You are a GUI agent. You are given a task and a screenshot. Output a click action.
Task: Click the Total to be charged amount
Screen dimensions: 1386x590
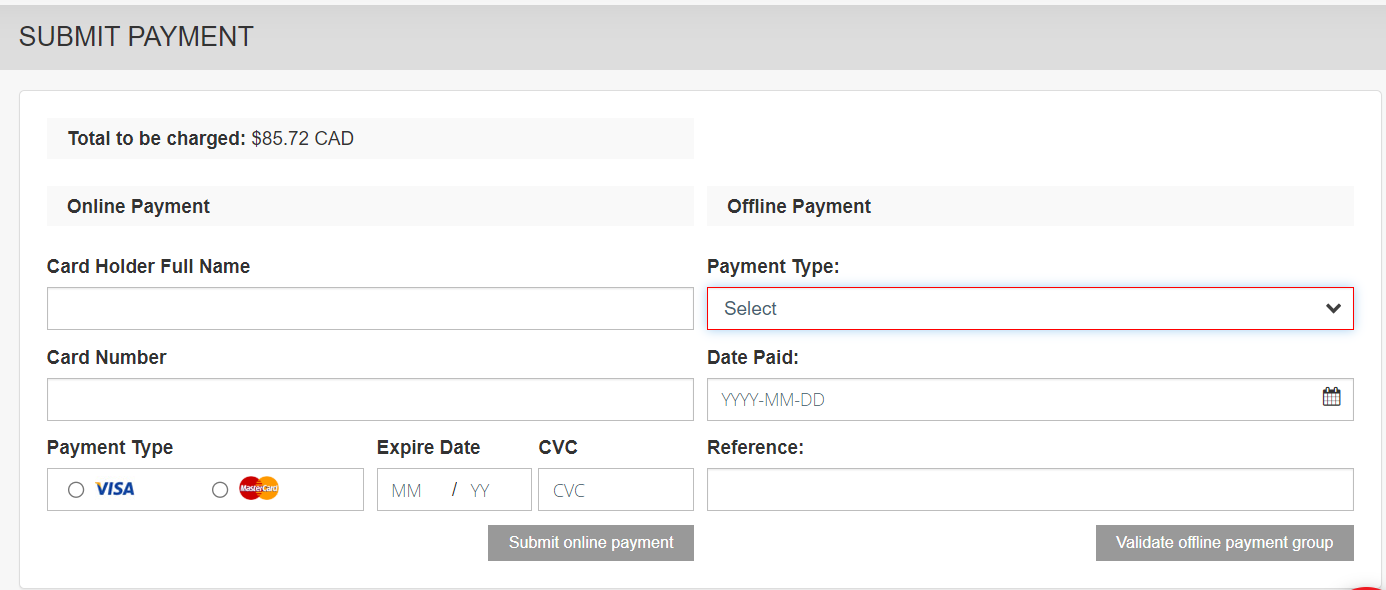point(302,139)
